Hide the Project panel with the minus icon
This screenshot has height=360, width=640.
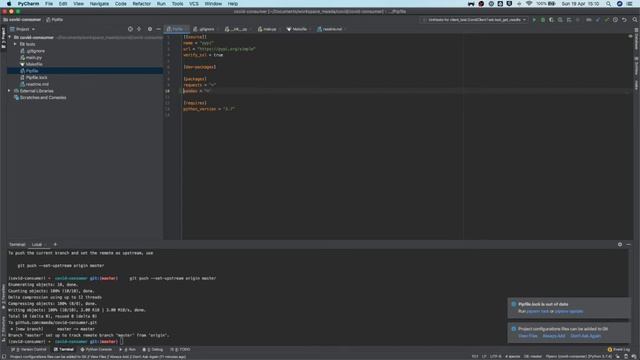tap(158, 29)
